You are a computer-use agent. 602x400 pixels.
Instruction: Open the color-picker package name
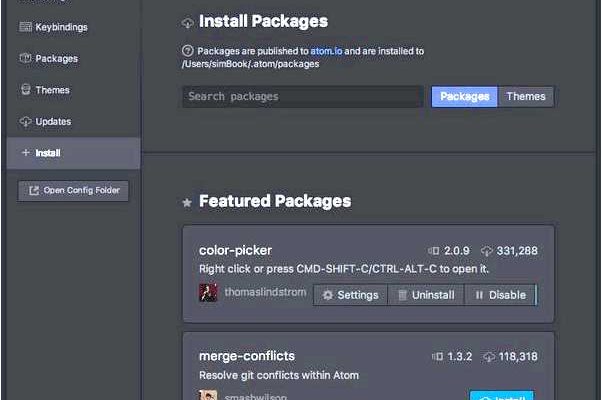tap(235, 250)
